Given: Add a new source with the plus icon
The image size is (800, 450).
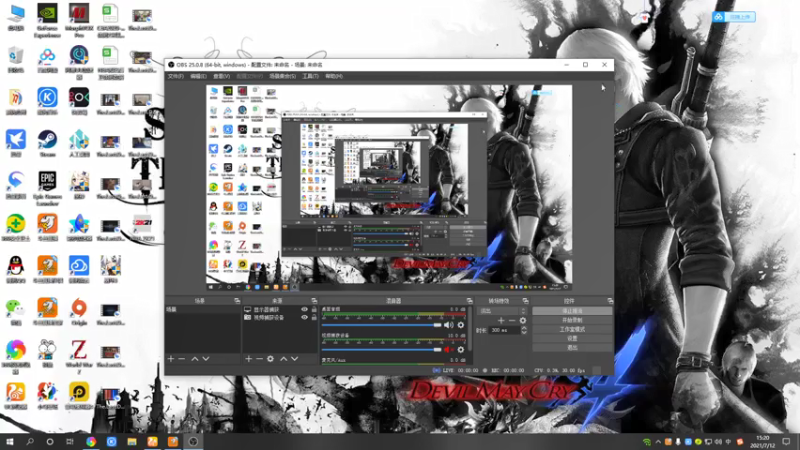Looking at the screenshot, I should (x=248, y=359).
